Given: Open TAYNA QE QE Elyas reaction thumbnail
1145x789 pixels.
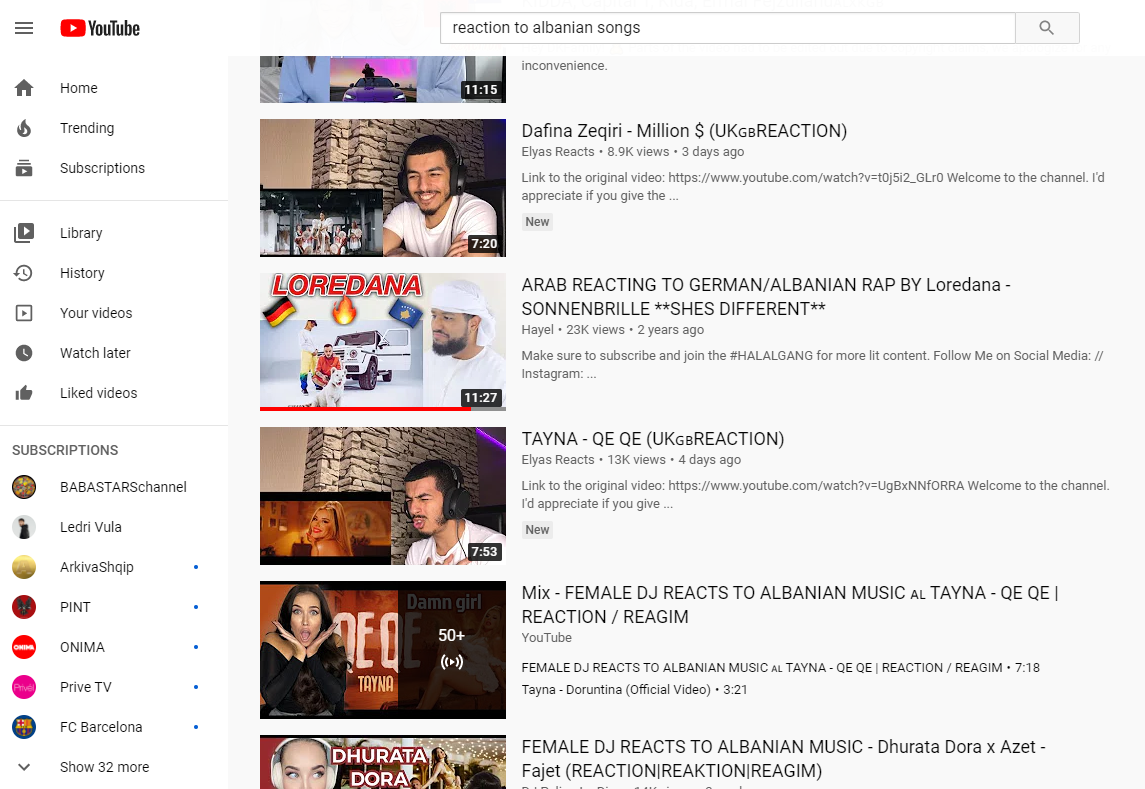Looking at the screenshot, I should [x=383, y=496].
